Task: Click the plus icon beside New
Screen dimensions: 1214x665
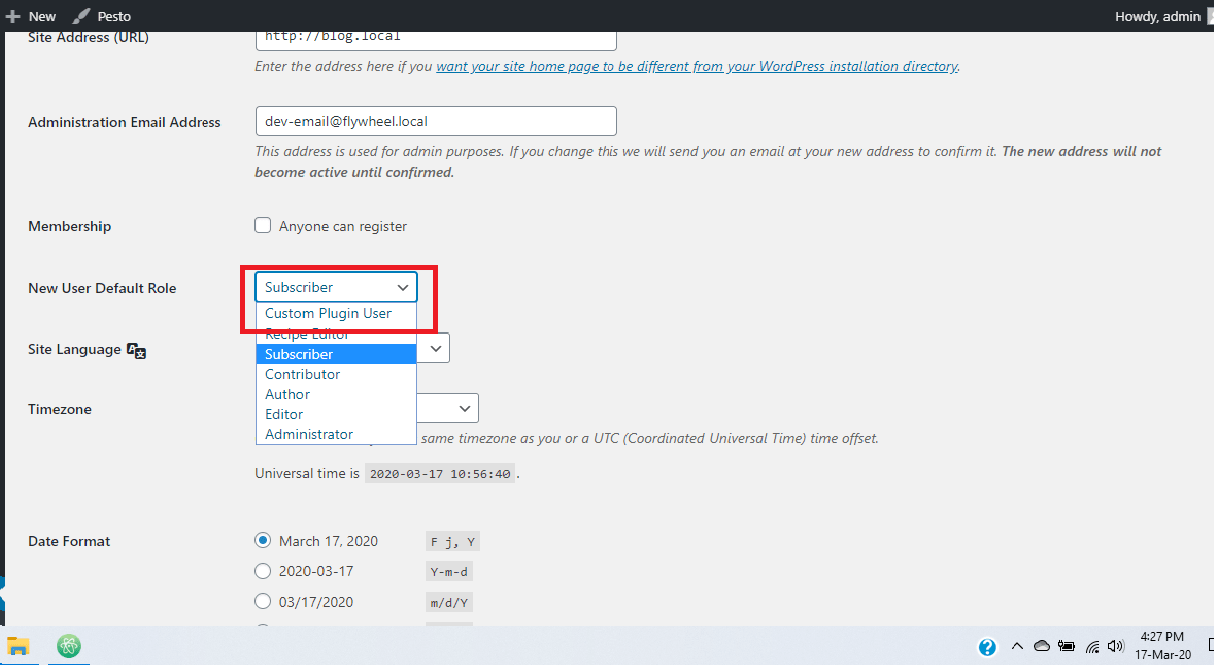Action: [13, 16]
